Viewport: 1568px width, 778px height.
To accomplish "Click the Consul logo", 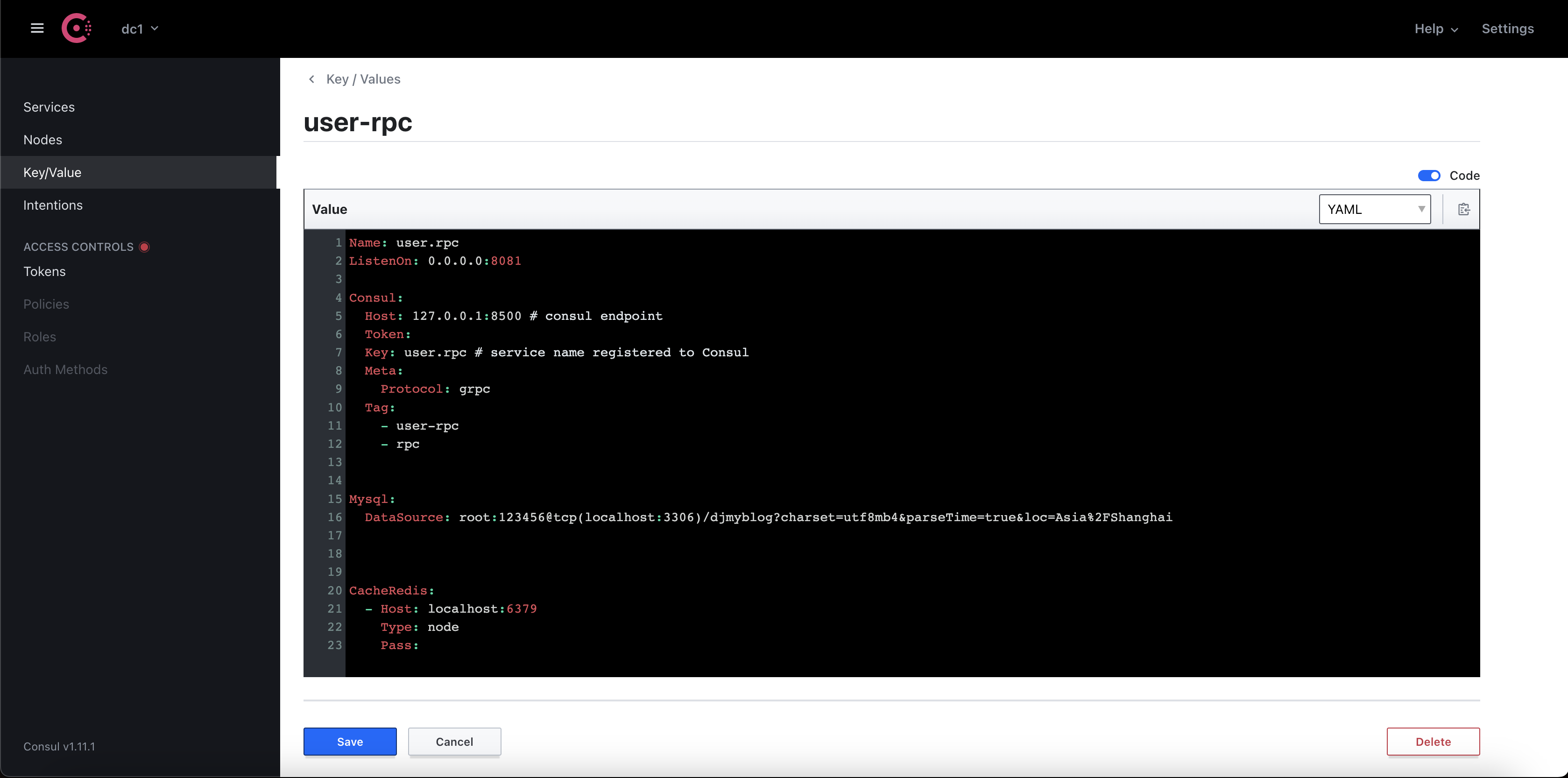I will [x=76, y=28].
